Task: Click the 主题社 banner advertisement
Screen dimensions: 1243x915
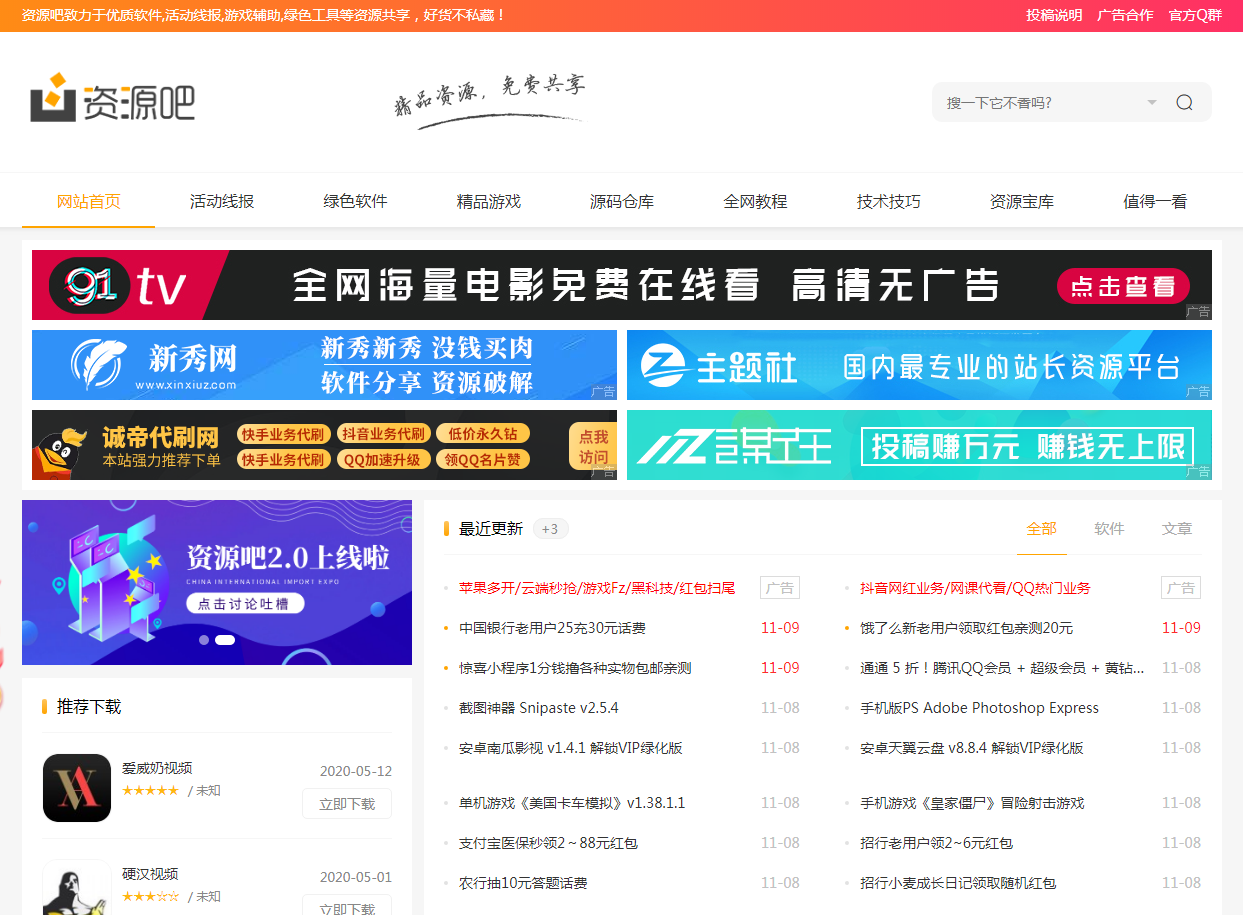Action: (918, 365)
